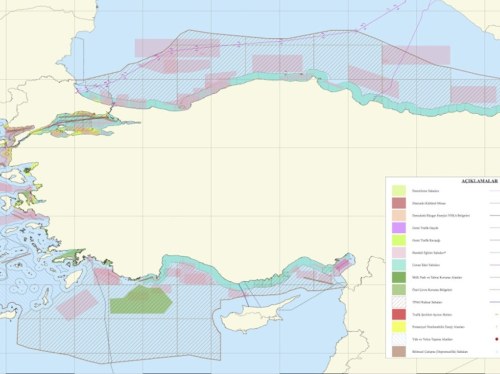The height and width of the screenshot is (374, 500).
Task: Pick the dark green legend swatch
Action: click(399, 277)
